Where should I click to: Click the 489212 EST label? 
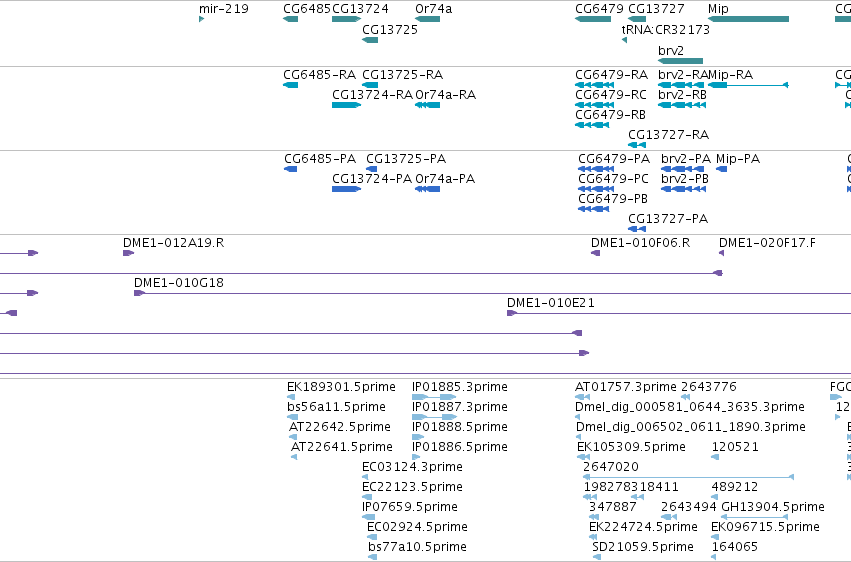click(735, 487)
